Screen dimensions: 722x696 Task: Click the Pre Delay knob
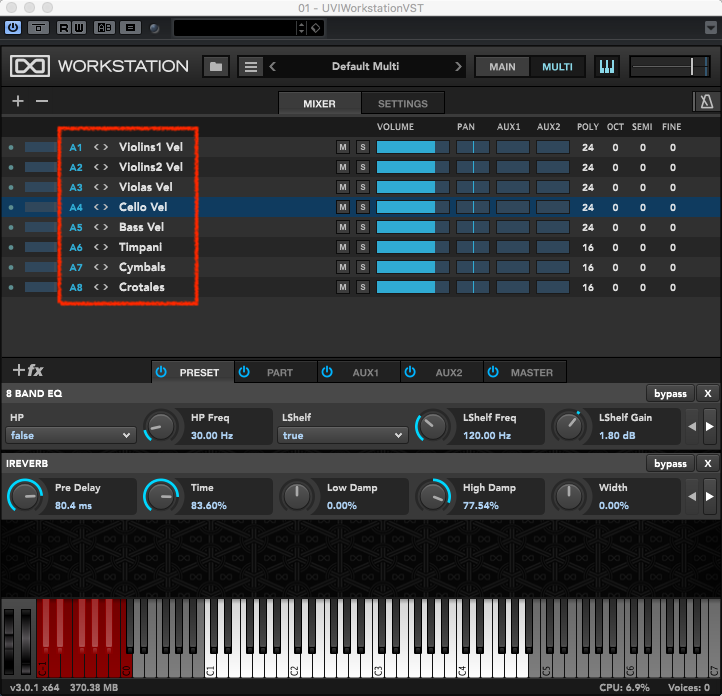[25, 496]
